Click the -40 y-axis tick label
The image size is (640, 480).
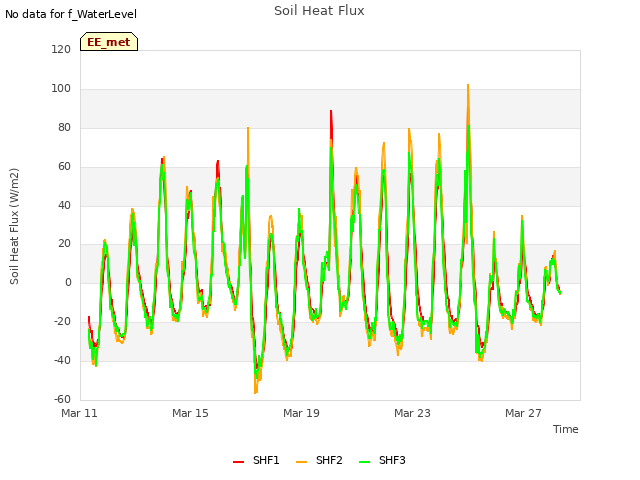tap(62, 360)
